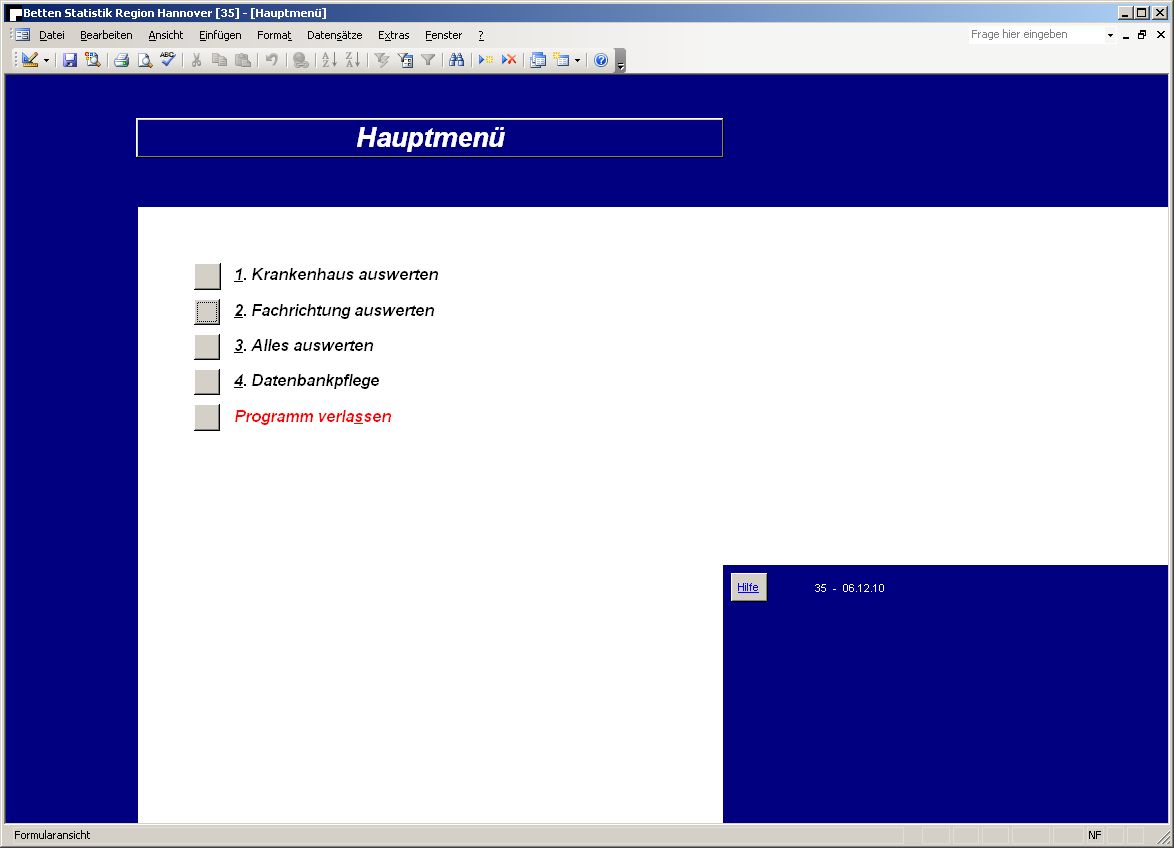Click the blue Help question mark icon

(x=600, y=61)
